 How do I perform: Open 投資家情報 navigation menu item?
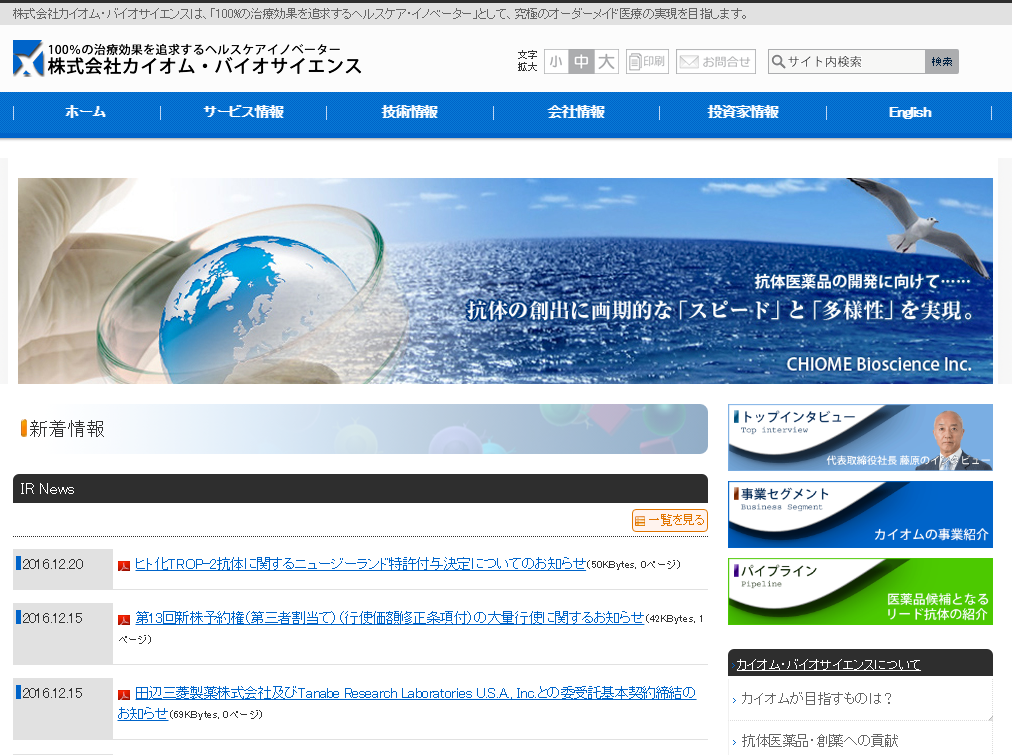[x=743, y=112]
